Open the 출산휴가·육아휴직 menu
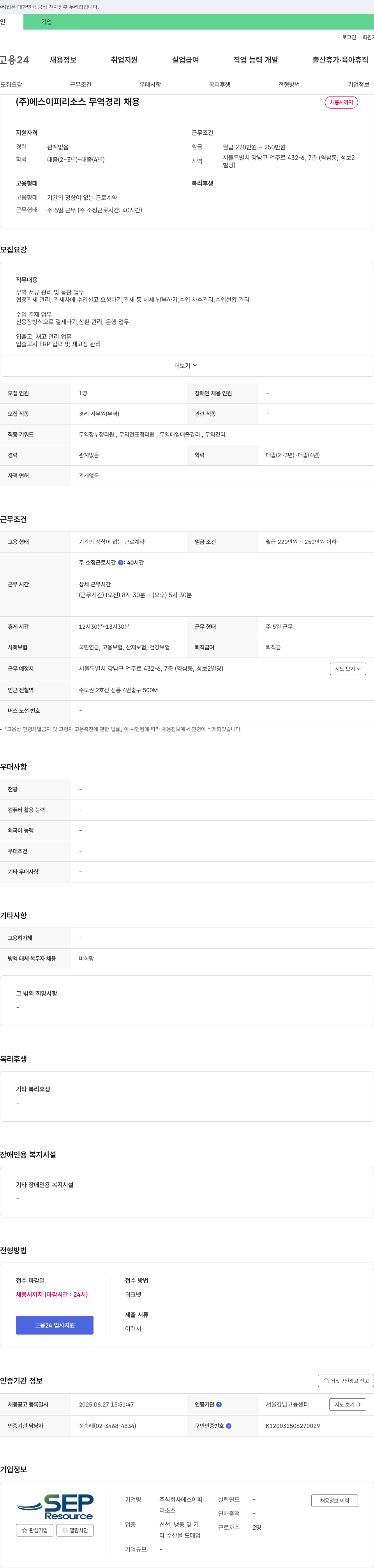This screenshot has height=1568, width=374. [x=340, y=60]
